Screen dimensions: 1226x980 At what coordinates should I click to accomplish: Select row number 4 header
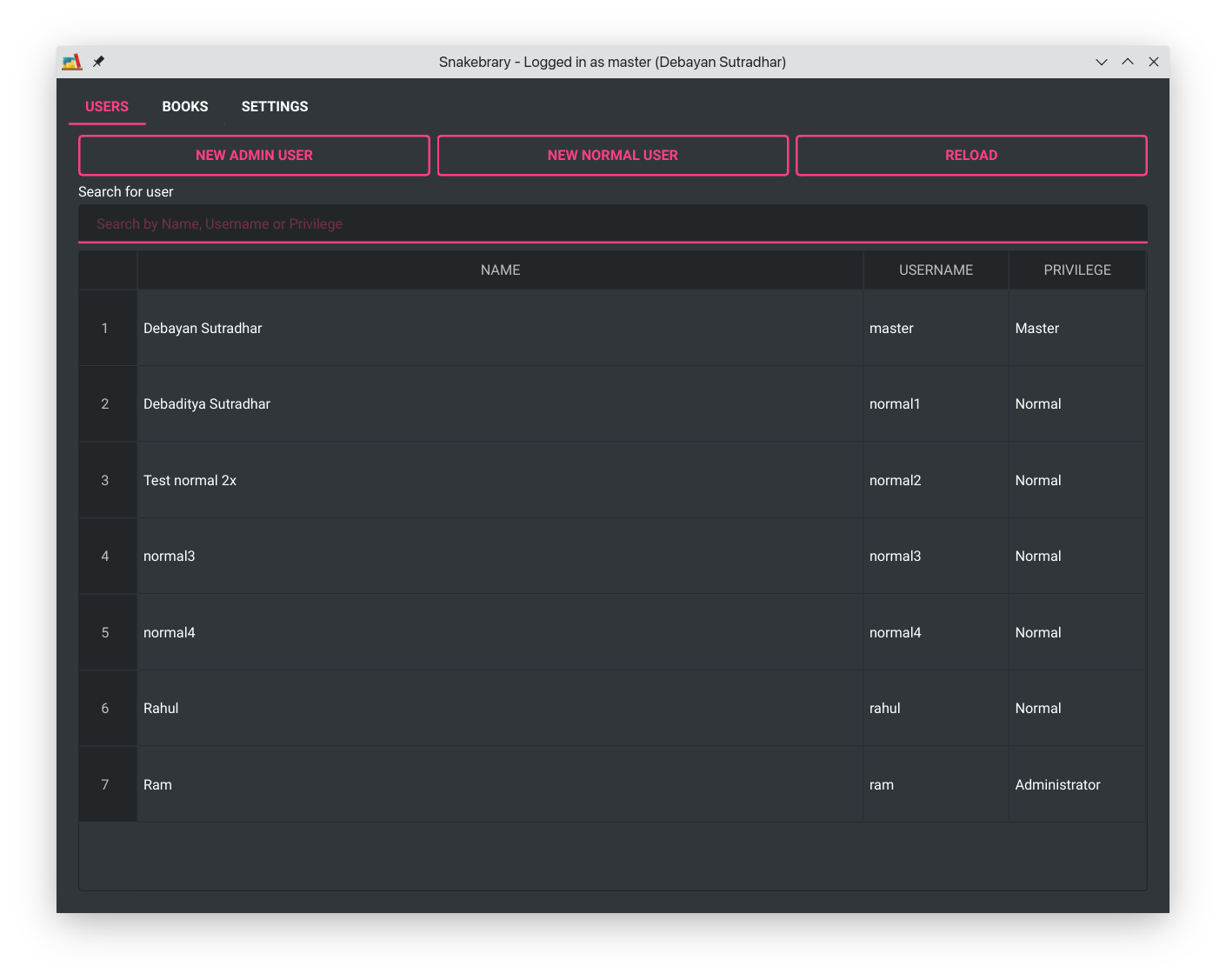pos(108,556)
